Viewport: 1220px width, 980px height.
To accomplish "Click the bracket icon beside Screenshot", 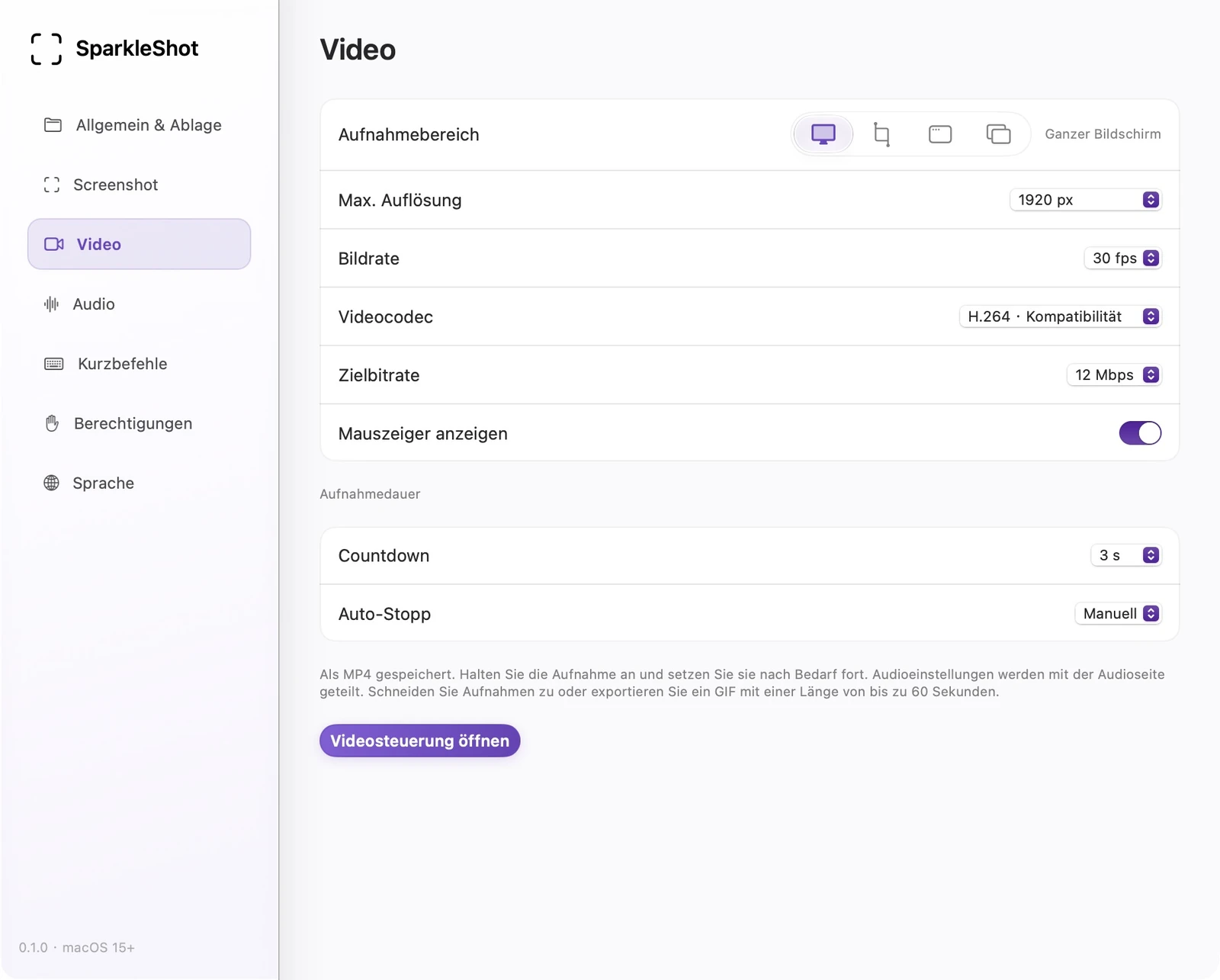I will [52, 185].
